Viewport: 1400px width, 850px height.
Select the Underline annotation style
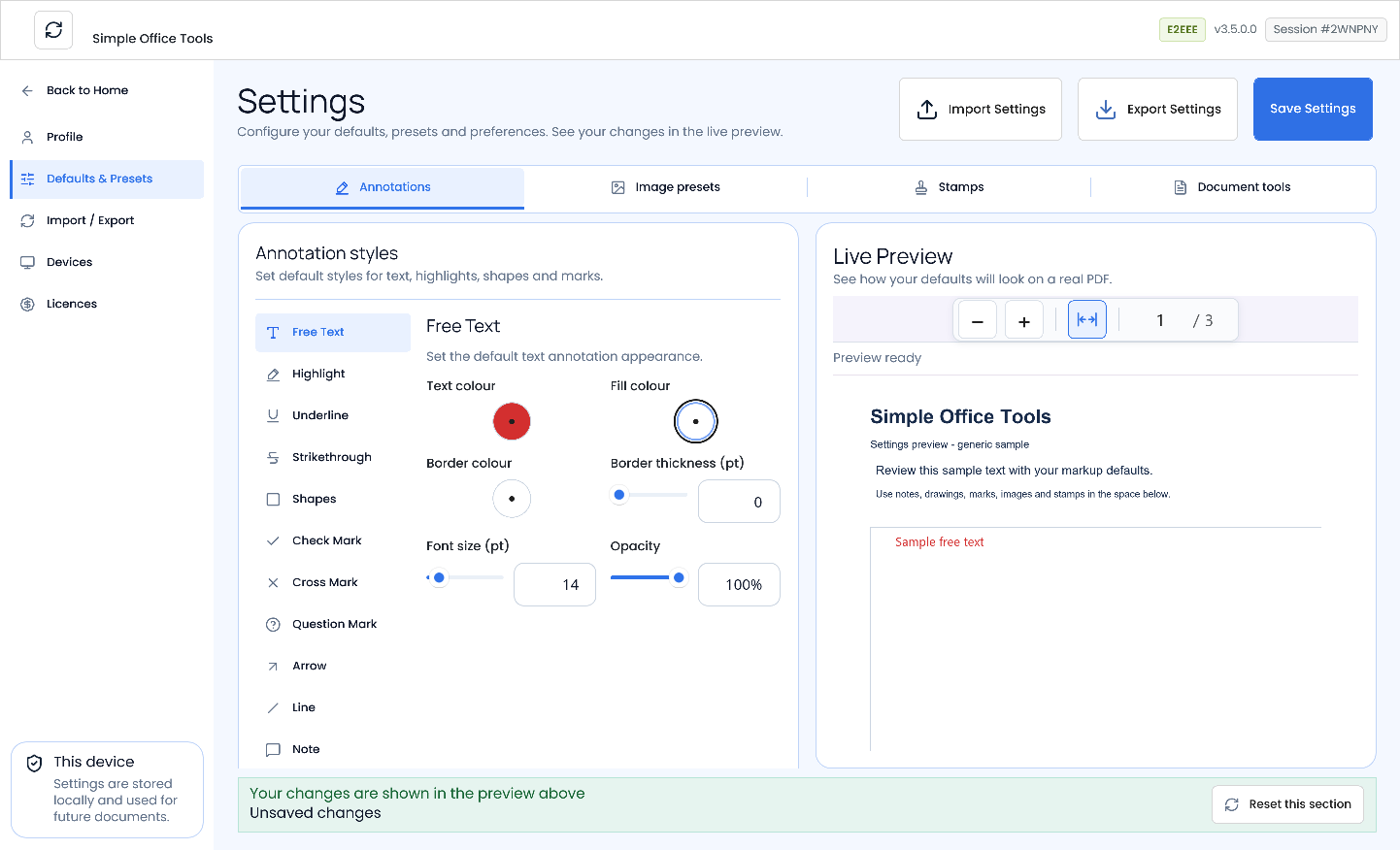click(x=333, y=415)
